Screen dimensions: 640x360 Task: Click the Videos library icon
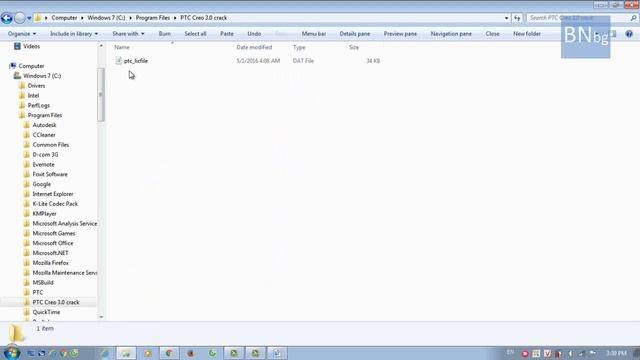[x=17, y=46]
